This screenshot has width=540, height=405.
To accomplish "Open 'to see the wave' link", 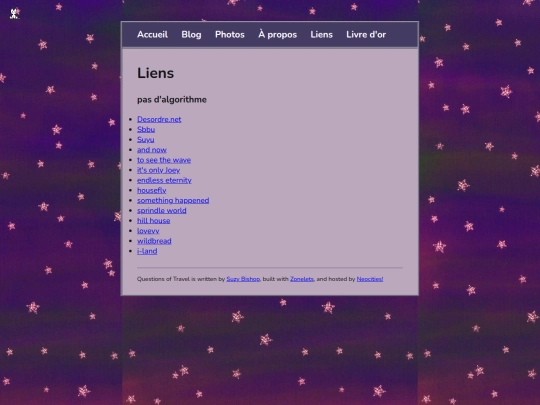I will [x=164, y=160].
